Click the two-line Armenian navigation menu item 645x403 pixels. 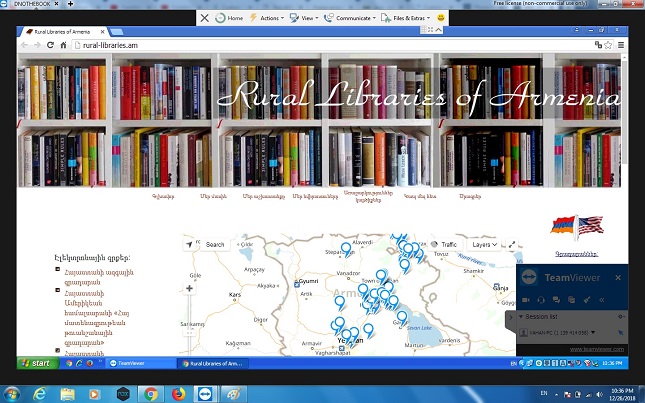pyautogui.click(x=368, y=196)
